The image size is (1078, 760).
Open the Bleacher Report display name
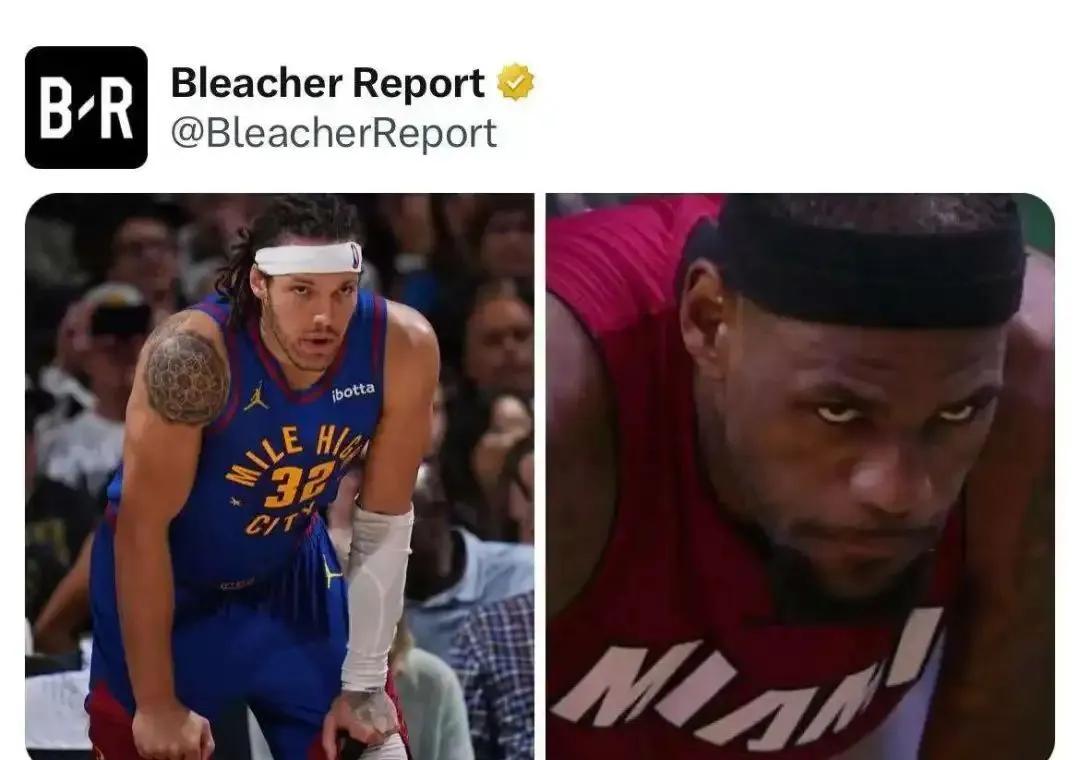[x=327, y=83]
